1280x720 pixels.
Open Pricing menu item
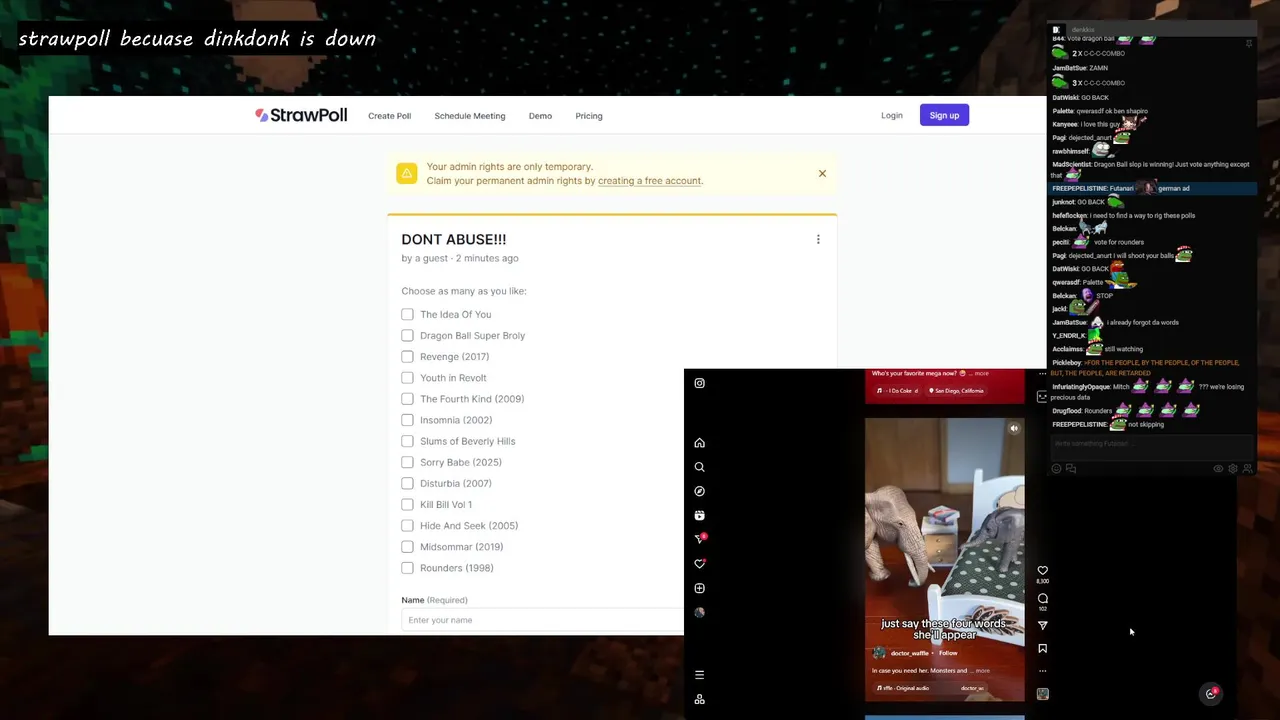click(x=589, y=116)
